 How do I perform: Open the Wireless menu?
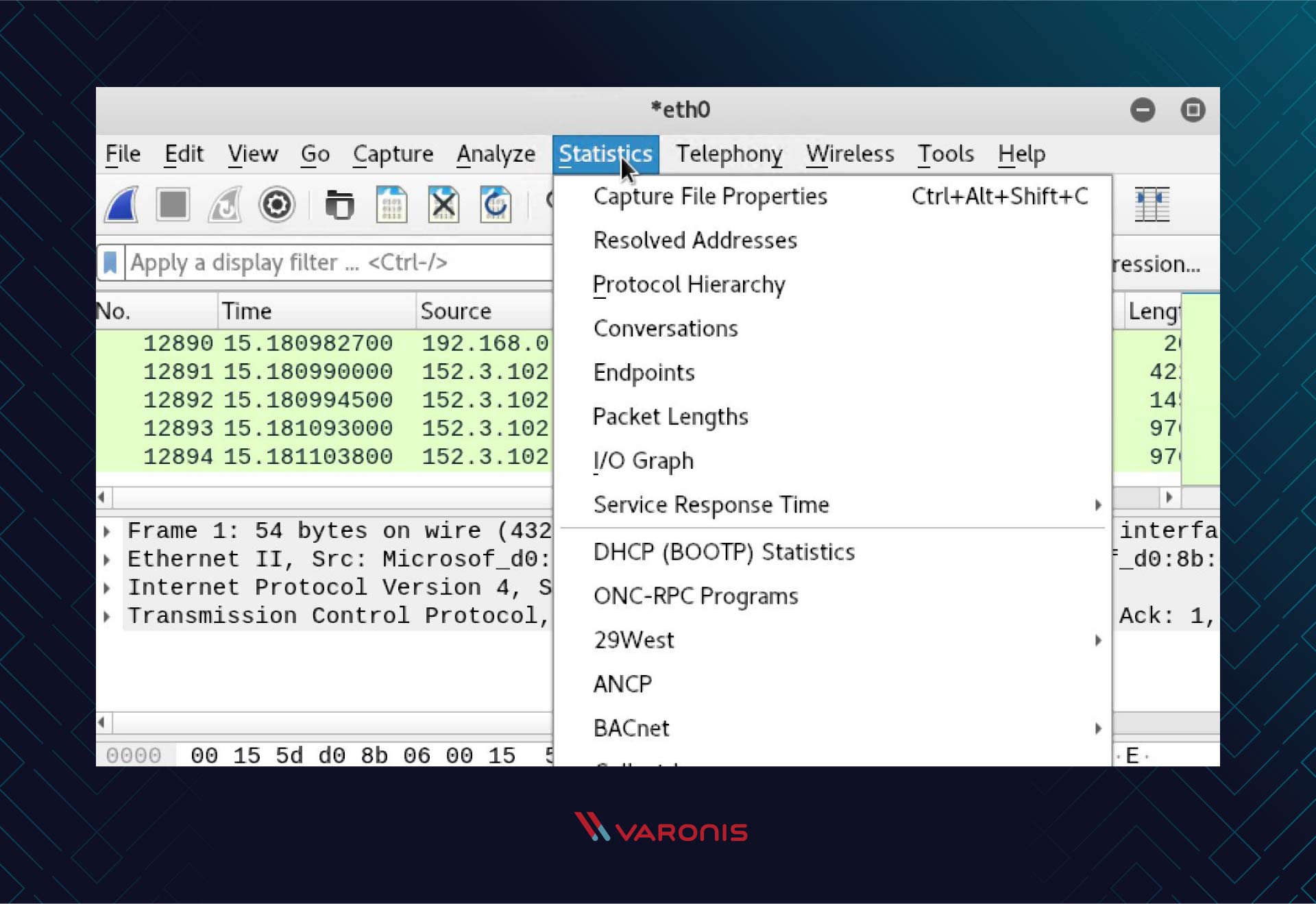(x=850, y=154)
